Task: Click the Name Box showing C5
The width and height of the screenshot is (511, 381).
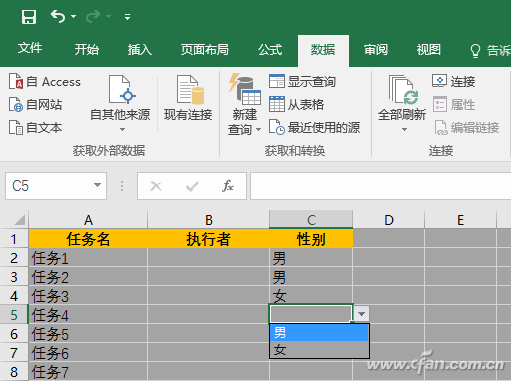Action: pyautogui.click(x=48, y=186)
